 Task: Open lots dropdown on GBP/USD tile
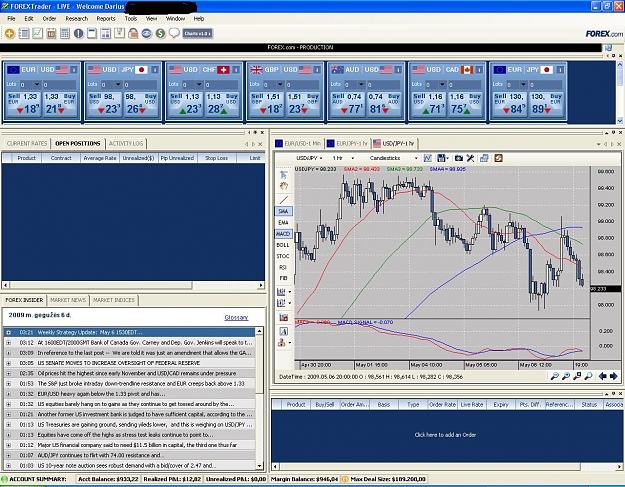click(280, 84)
